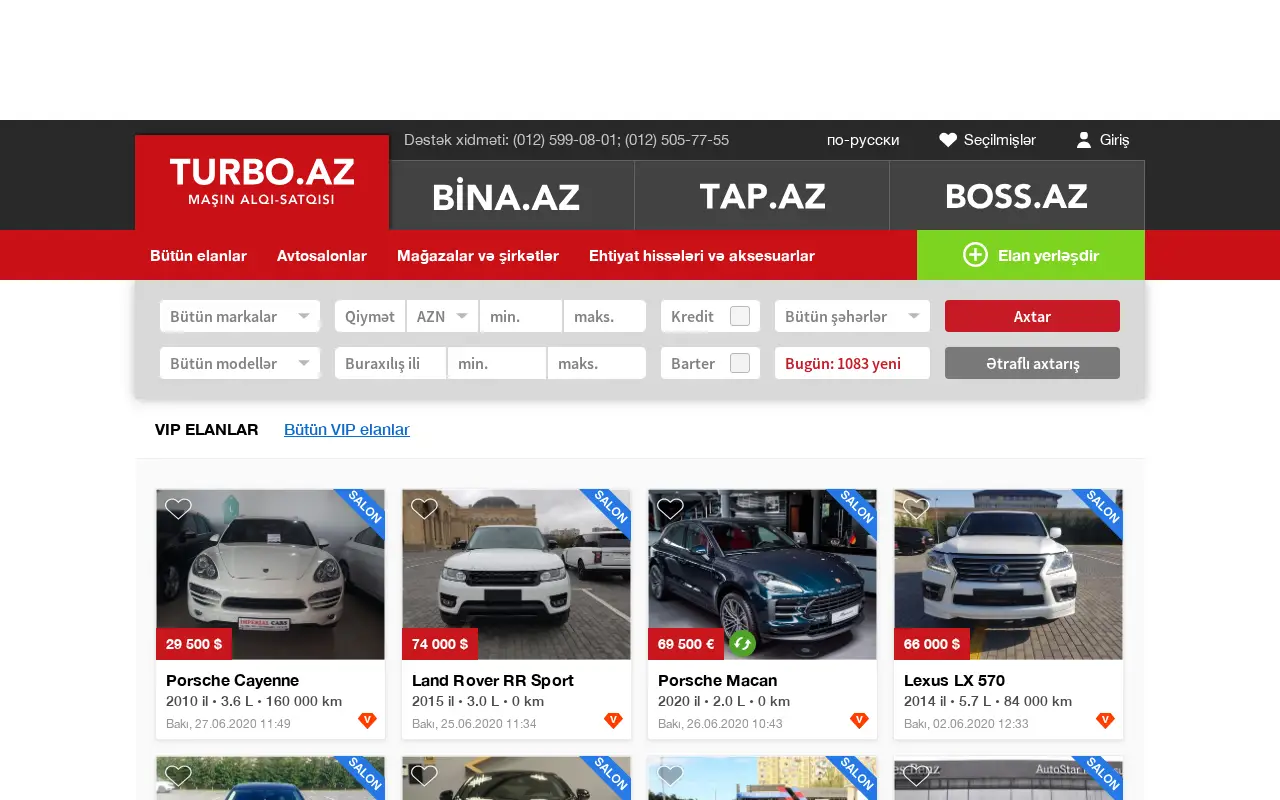
Task: Add the Porsche Cayenne to favorites
Action: click(178, 509)
